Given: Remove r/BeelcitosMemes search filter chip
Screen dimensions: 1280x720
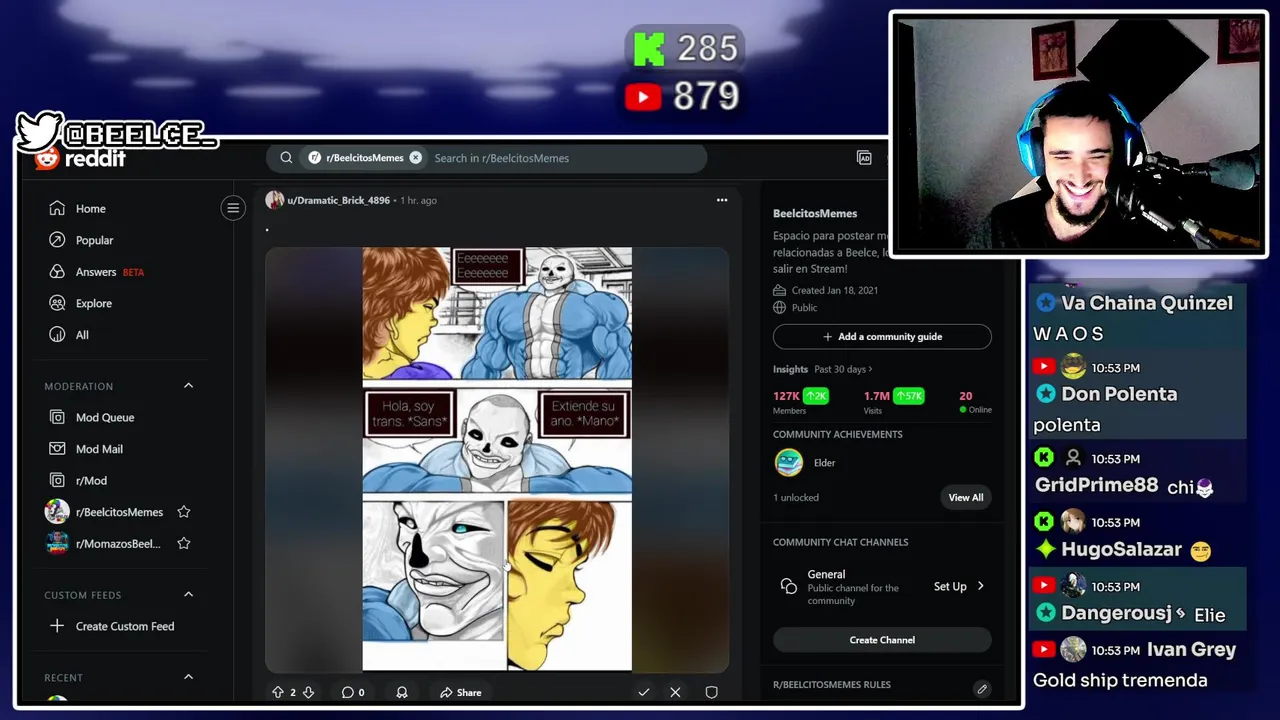Looking at the screenshot, I should tap(416, 158).
